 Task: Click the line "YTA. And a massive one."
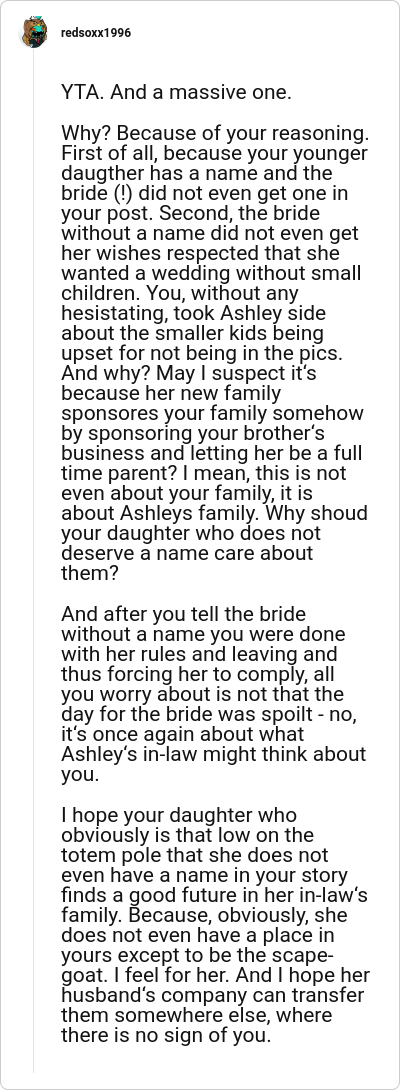click(x=176, y=92)
